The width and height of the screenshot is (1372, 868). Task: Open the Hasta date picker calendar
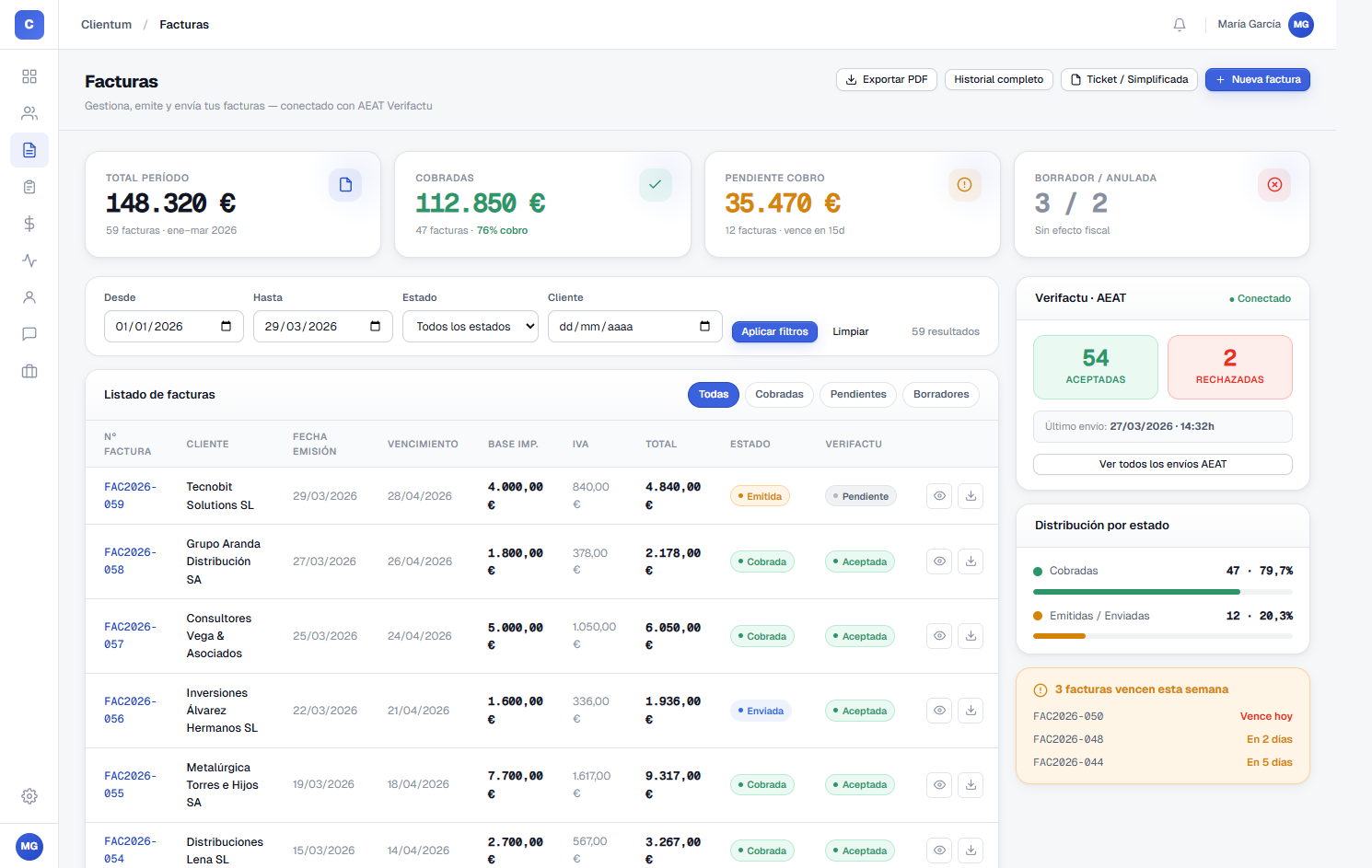374,326
